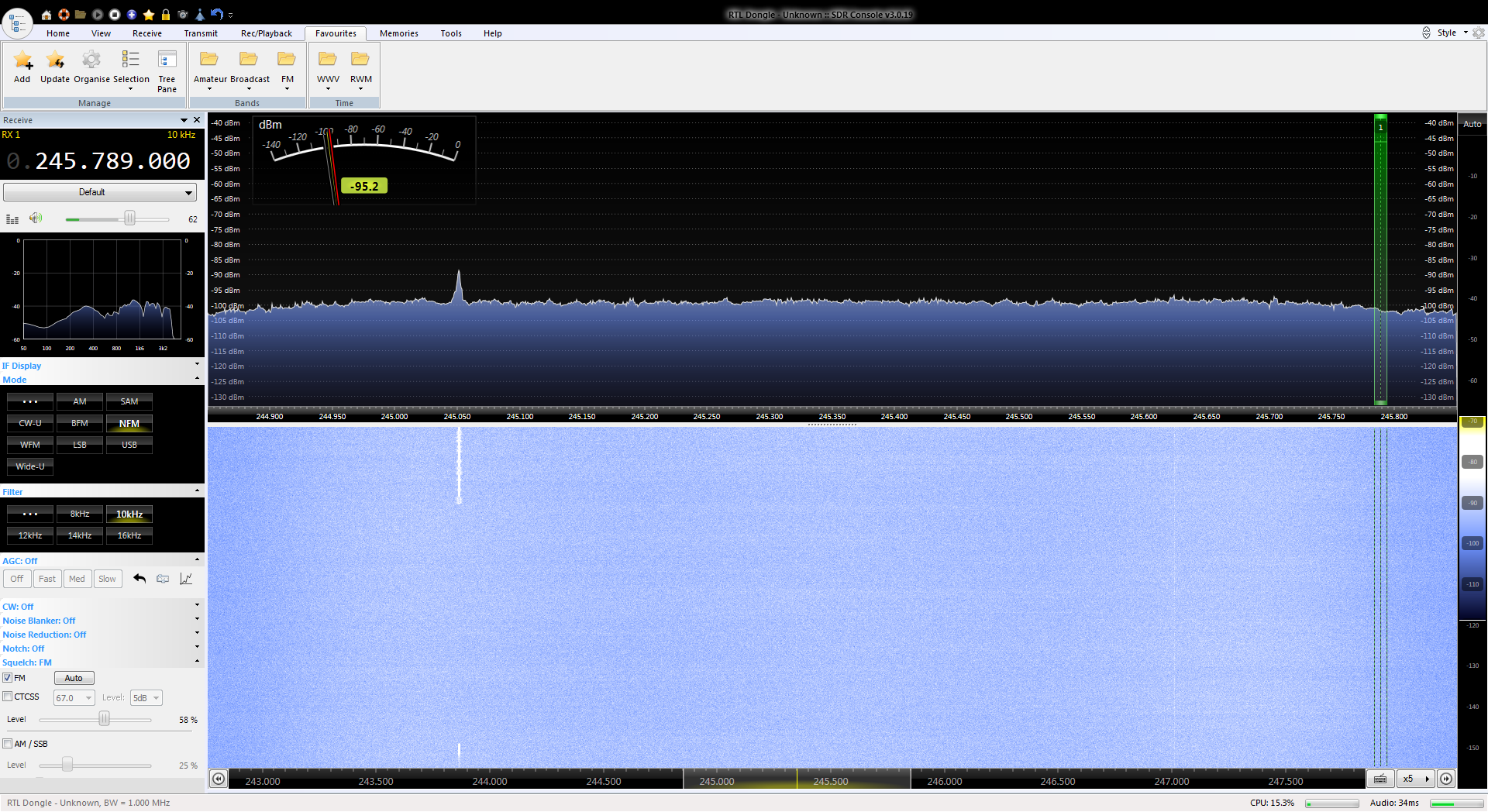
Task: Open the Selection dropdown in Manage group
Action: (131, 70)
